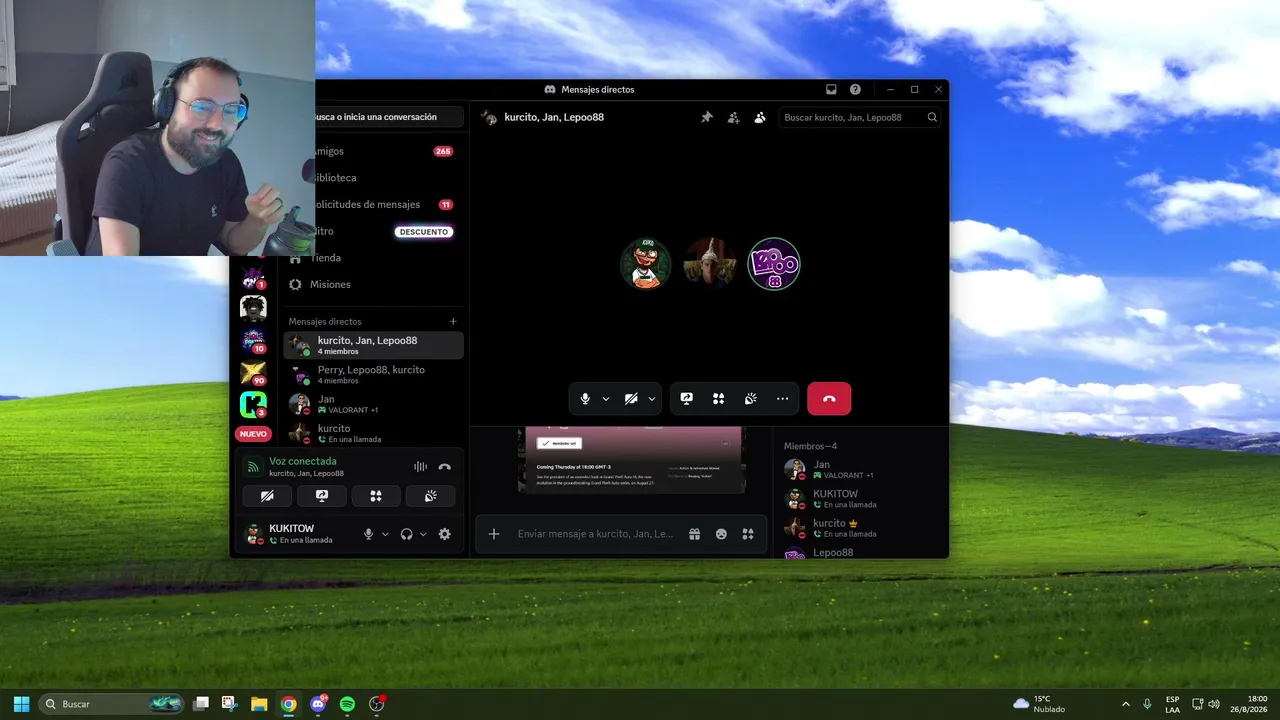Search in kurcito, Jan, Lepoo88 chat

(x=859, y=117)
